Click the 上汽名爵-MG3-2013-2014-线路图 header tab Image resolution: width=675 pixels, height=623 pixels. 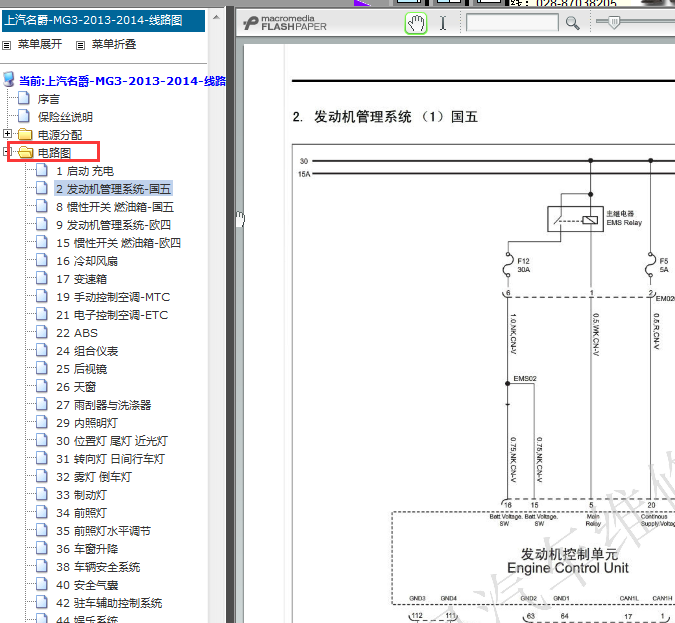(x=103, y=21)
